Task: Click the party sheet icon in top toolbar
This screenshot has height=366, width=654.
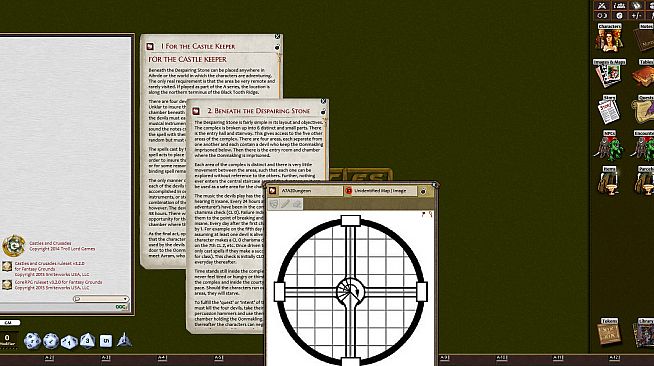Action: coord(619,5)
